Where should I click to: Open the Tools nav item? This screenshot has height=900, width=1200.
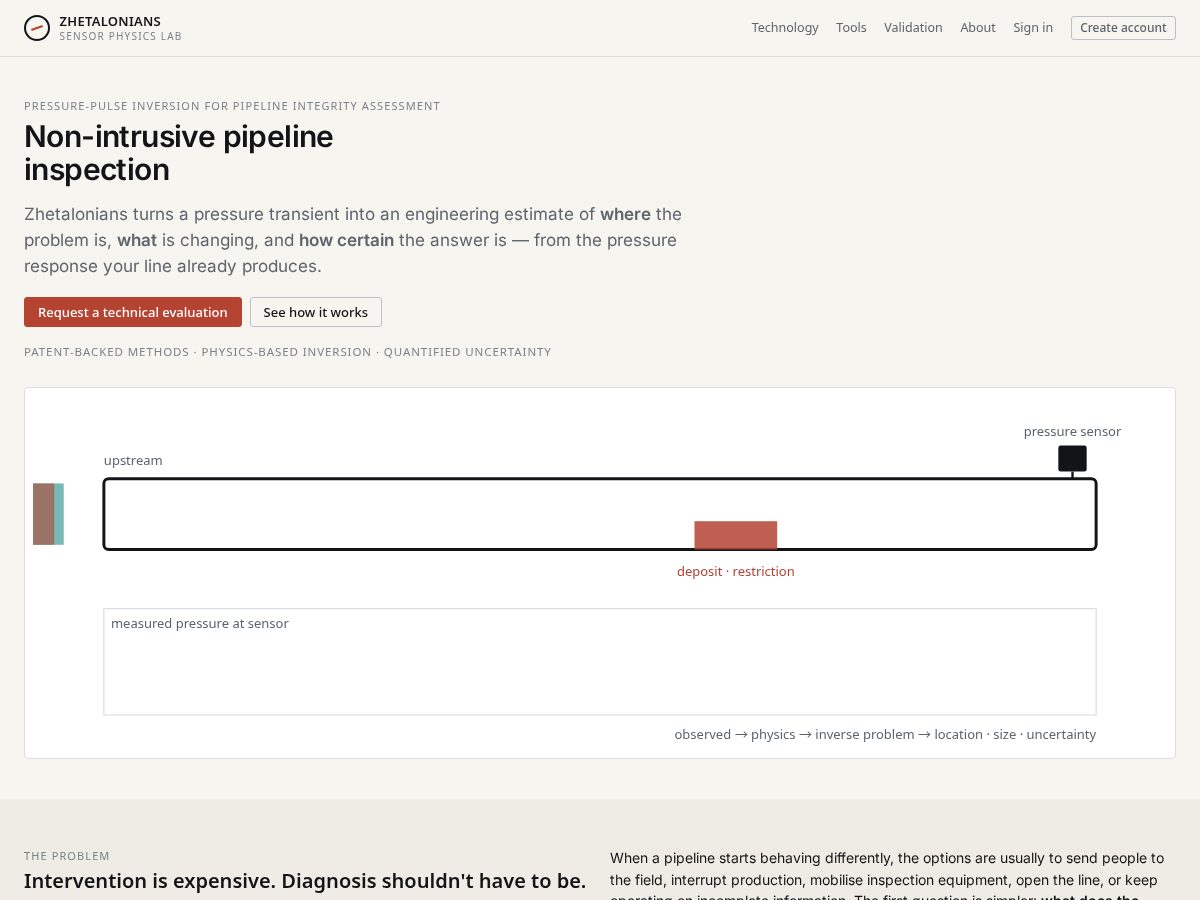(x=851, y=28)
